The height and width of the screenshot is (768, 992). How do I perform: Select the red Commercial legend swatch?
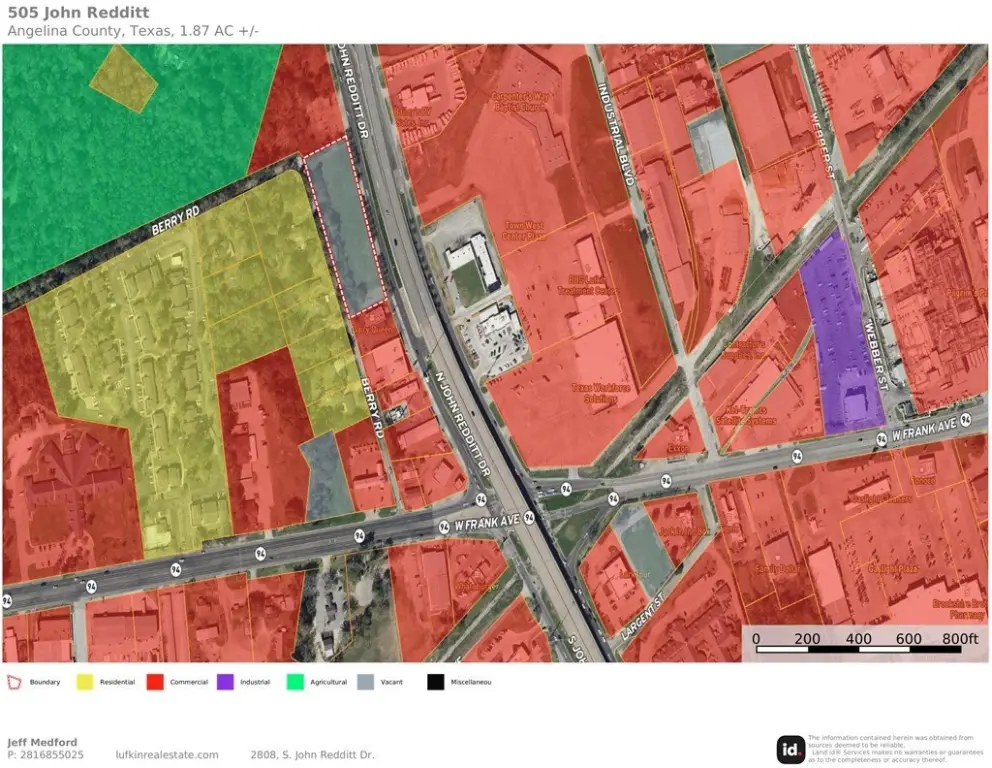[155, 682]
